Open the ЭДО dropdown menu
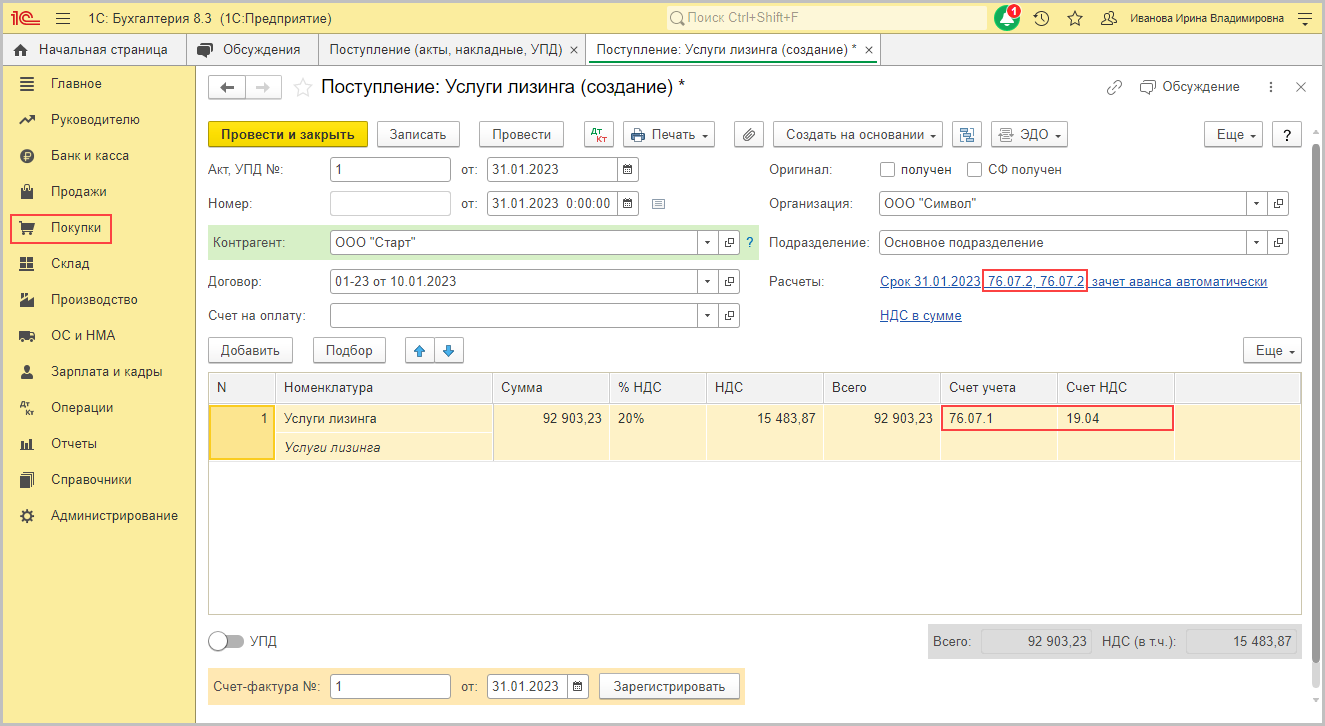Image resolution: width=1325 pixels, height=726 pixels. 1029,134
